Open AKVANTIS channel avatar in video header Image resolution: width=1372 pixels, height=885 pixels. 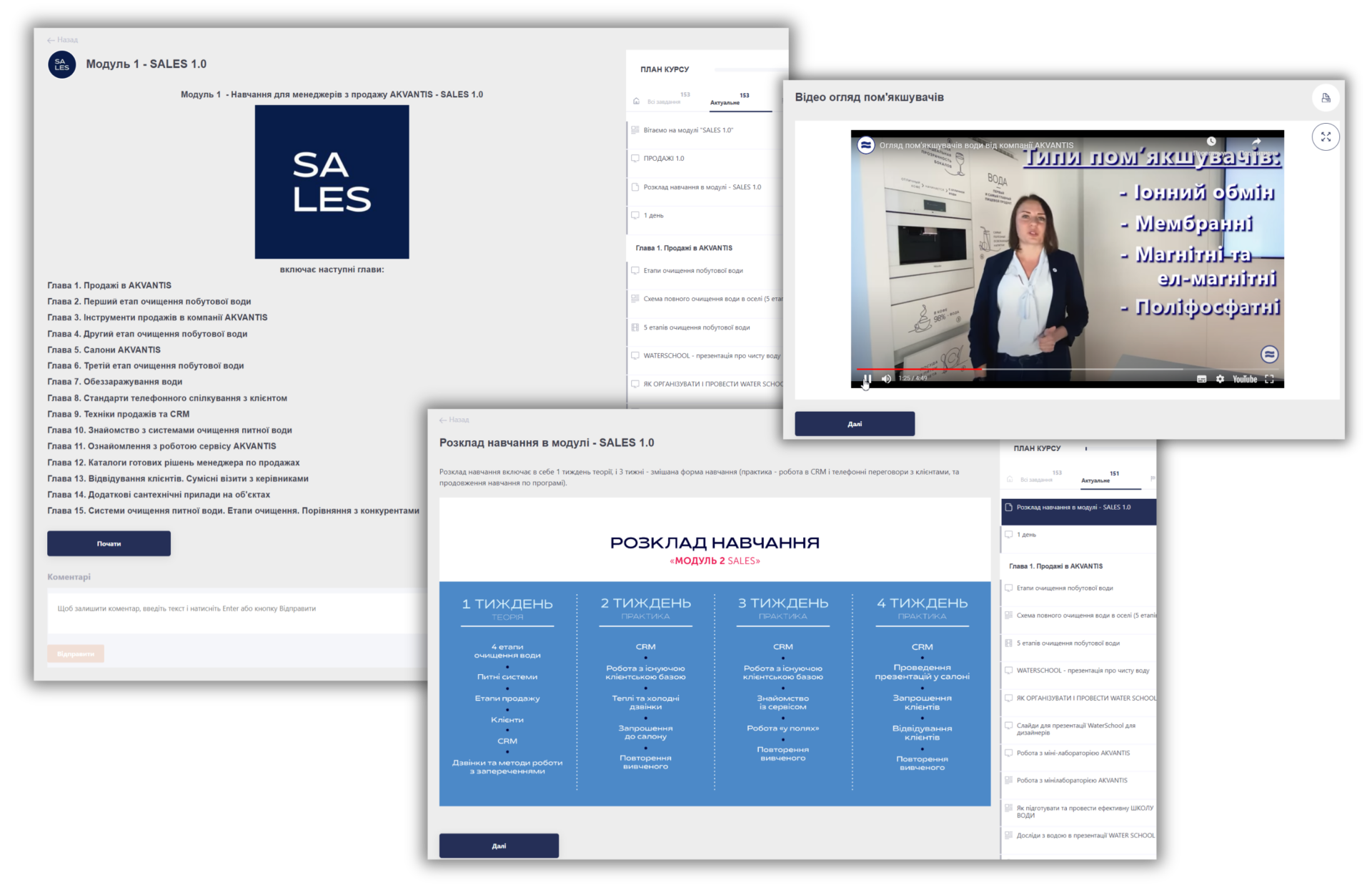865,144
